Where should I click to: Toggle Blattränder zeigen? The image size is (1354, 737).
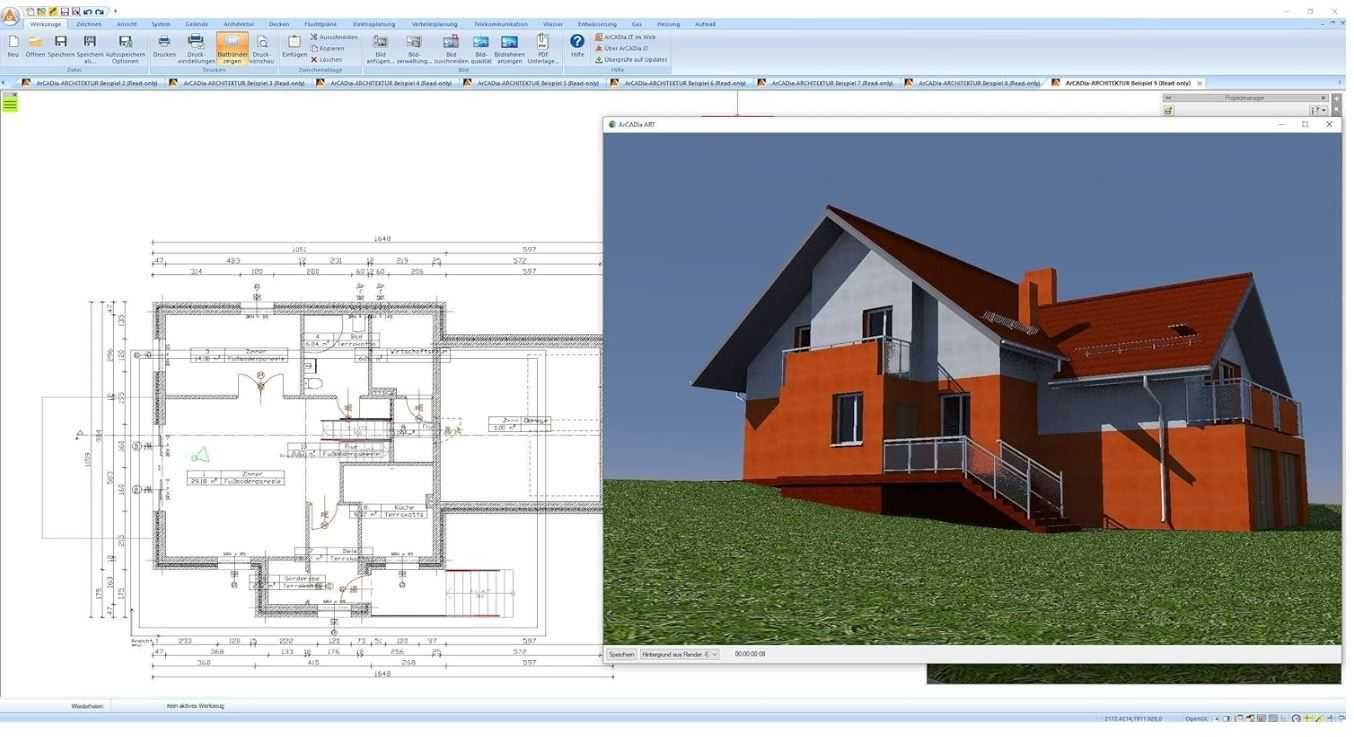[232, 50]
